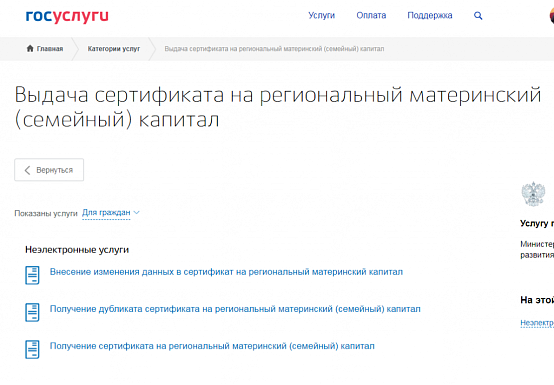Open Получение сертификата на региональный капитал link
Viewport: 554px width, 385px height.
pyautogui.click(x=212, y=346)
